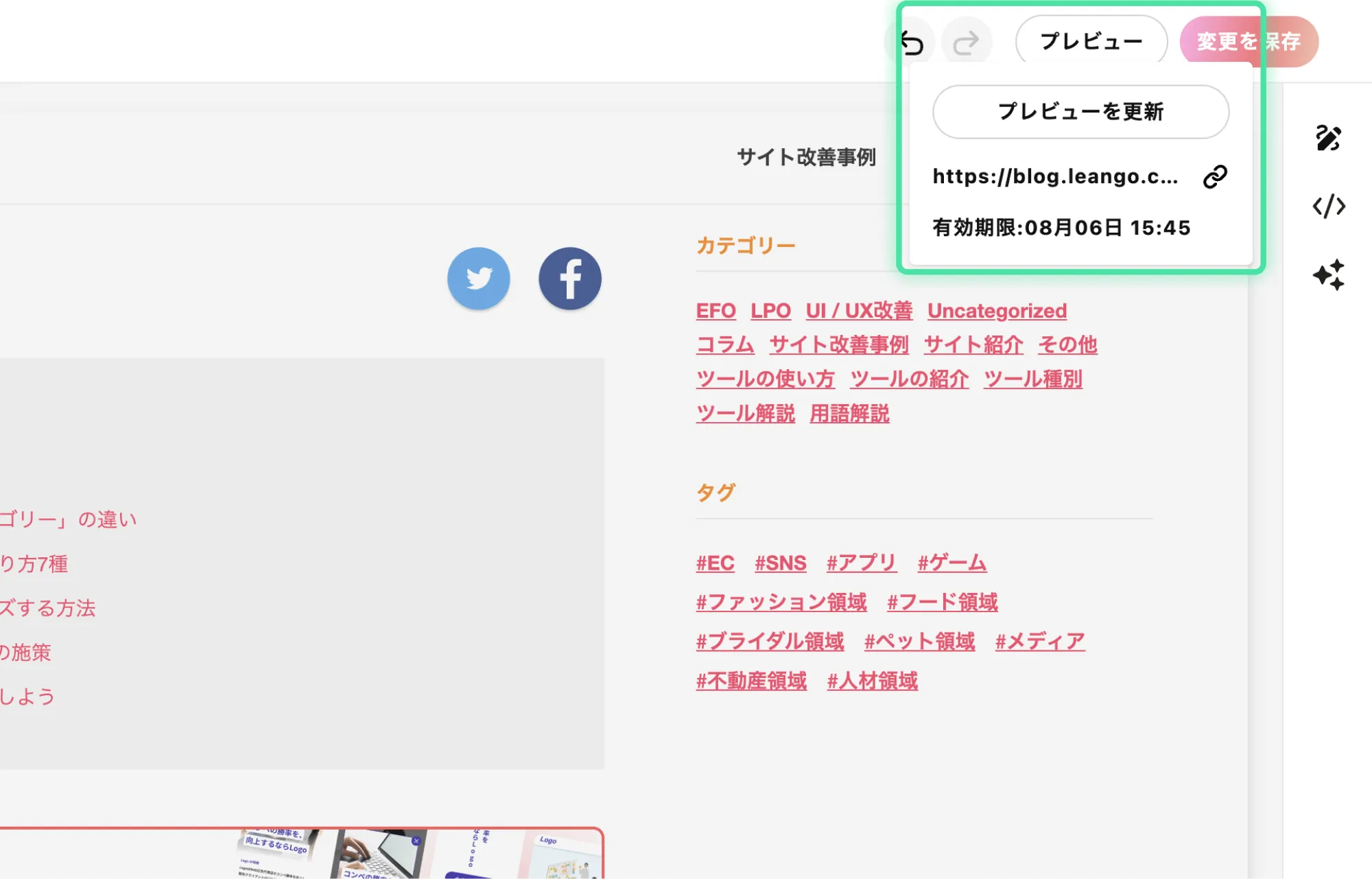Copy preview URL with link icon
Viewport: 1372px width, 879px height.
[1215, 176]
